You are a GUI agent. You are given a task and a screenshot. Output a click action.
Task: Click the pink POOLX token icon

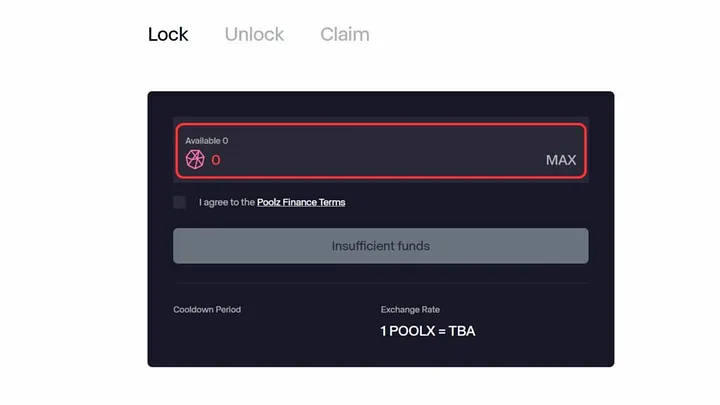click(x=195, y=160)
